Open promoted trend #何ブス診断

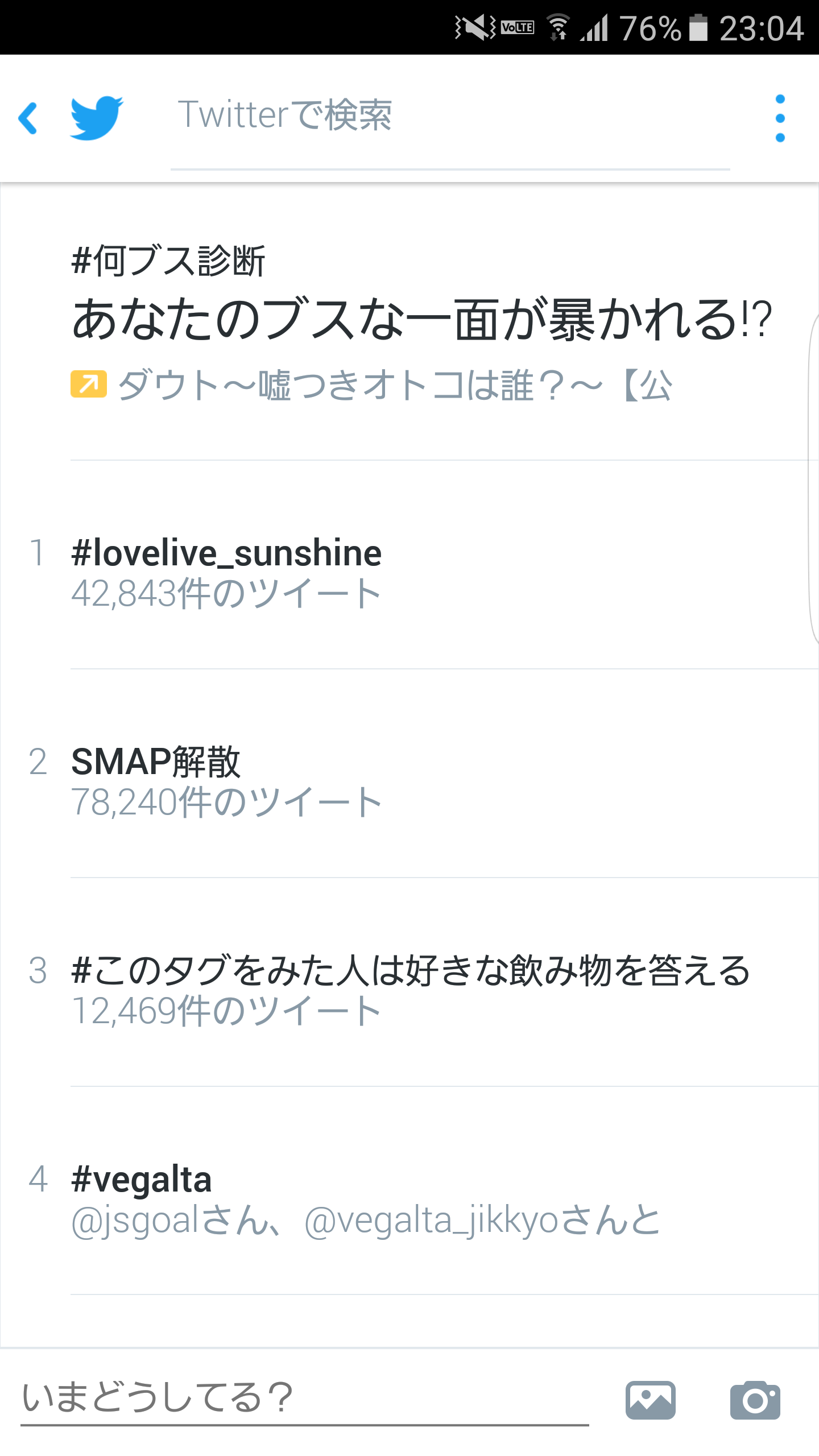pos(169,261)
